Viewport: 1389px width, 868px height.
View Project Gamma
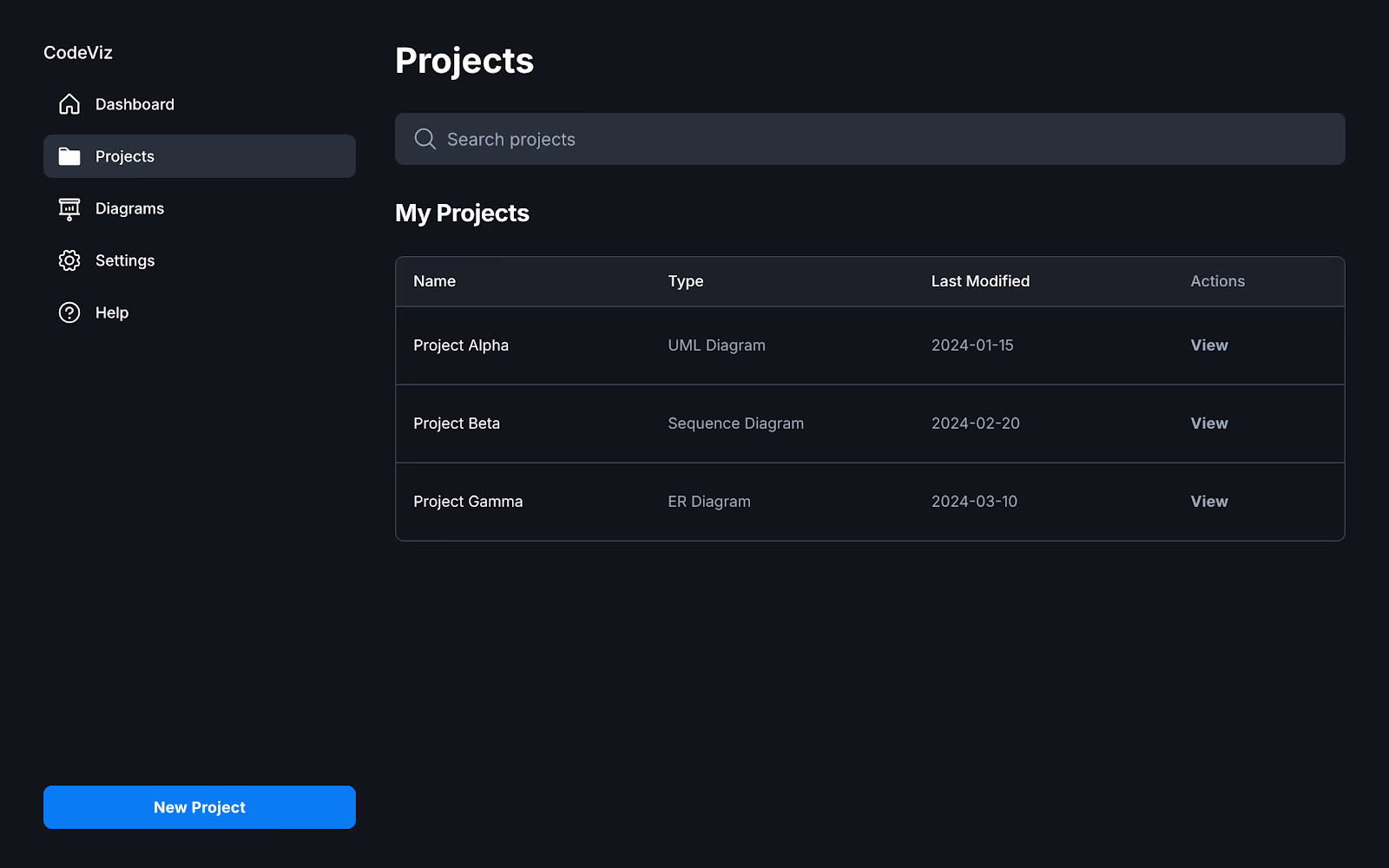click(1208, 501)
